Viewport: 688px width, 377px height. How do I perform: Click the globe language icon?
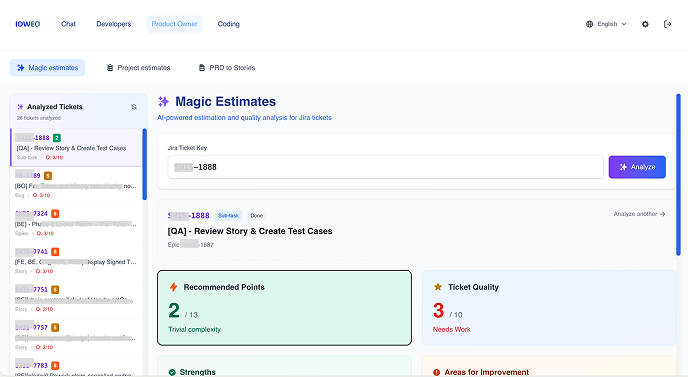click(589, 24)
